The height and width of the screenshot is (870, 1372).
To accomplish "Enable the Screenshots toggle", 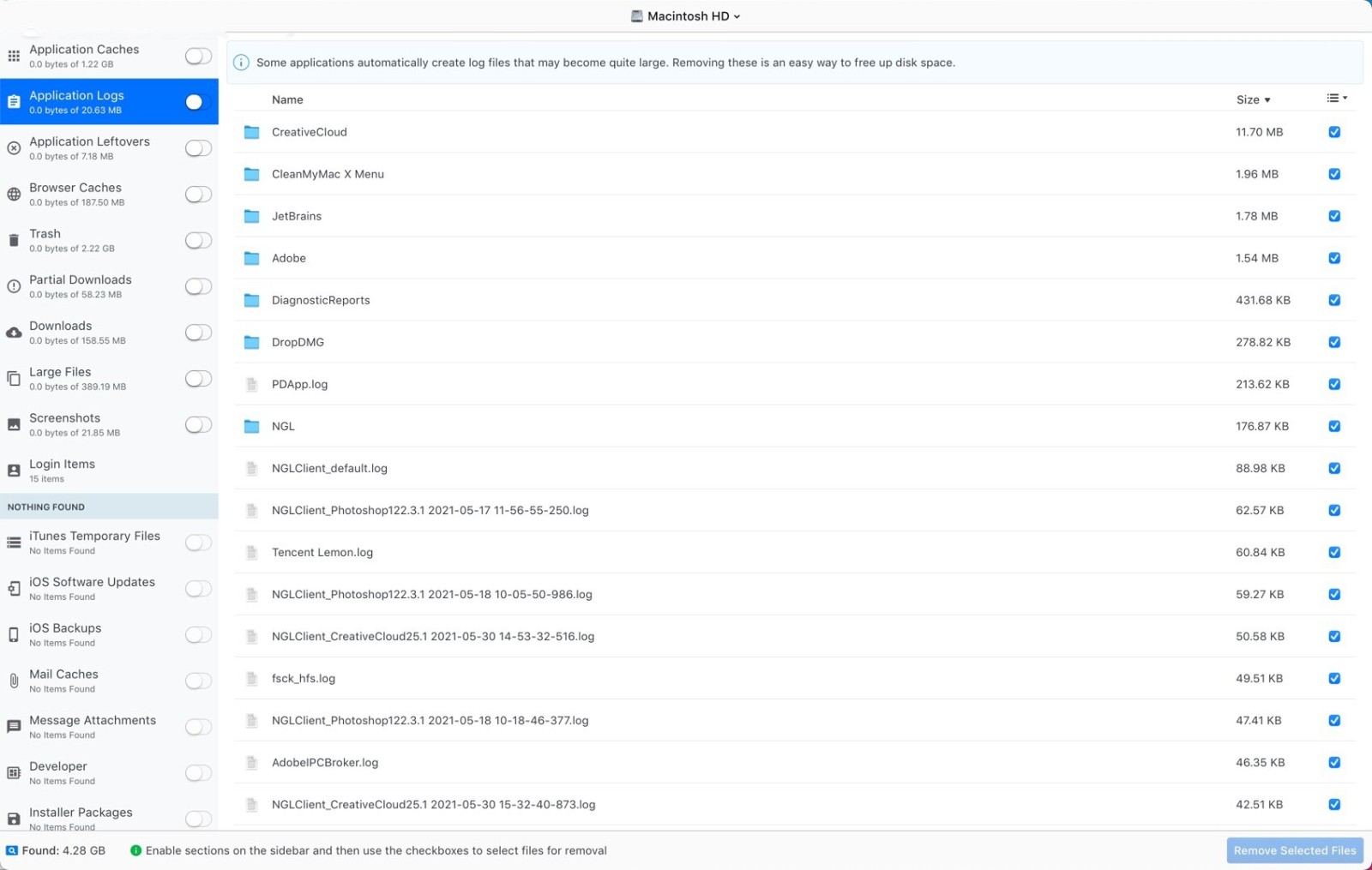I will [198, 424].
